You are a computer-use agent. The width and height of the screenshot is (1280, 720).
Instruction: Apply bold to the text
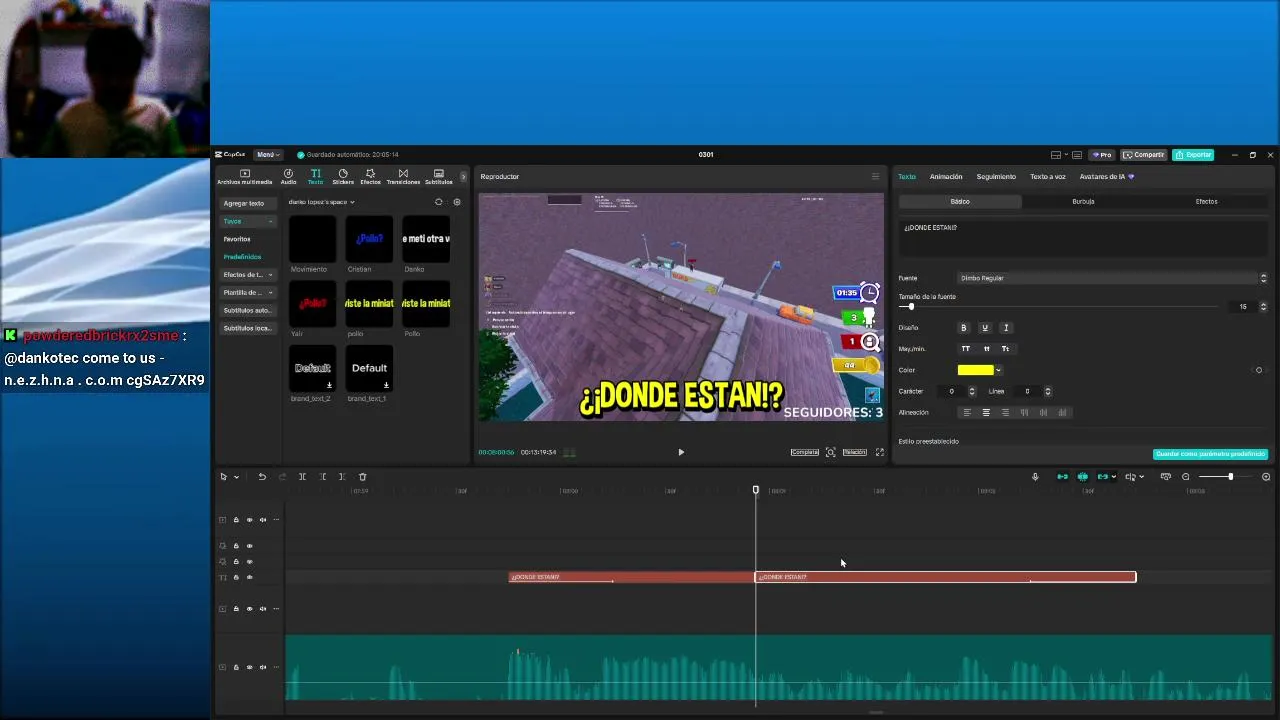(x=964, y=328)
